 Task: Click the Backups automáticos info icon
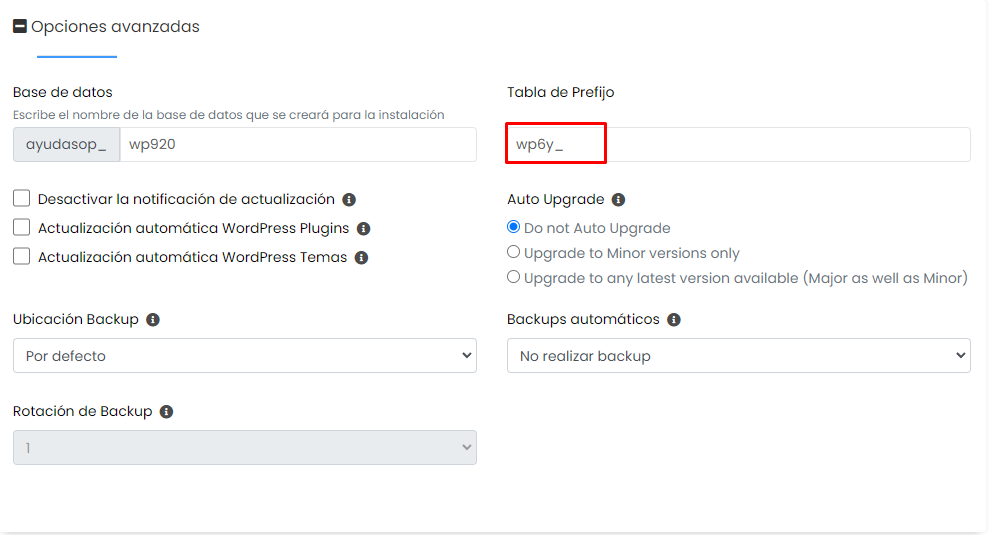pyautogui.click(x=674, y=319)
